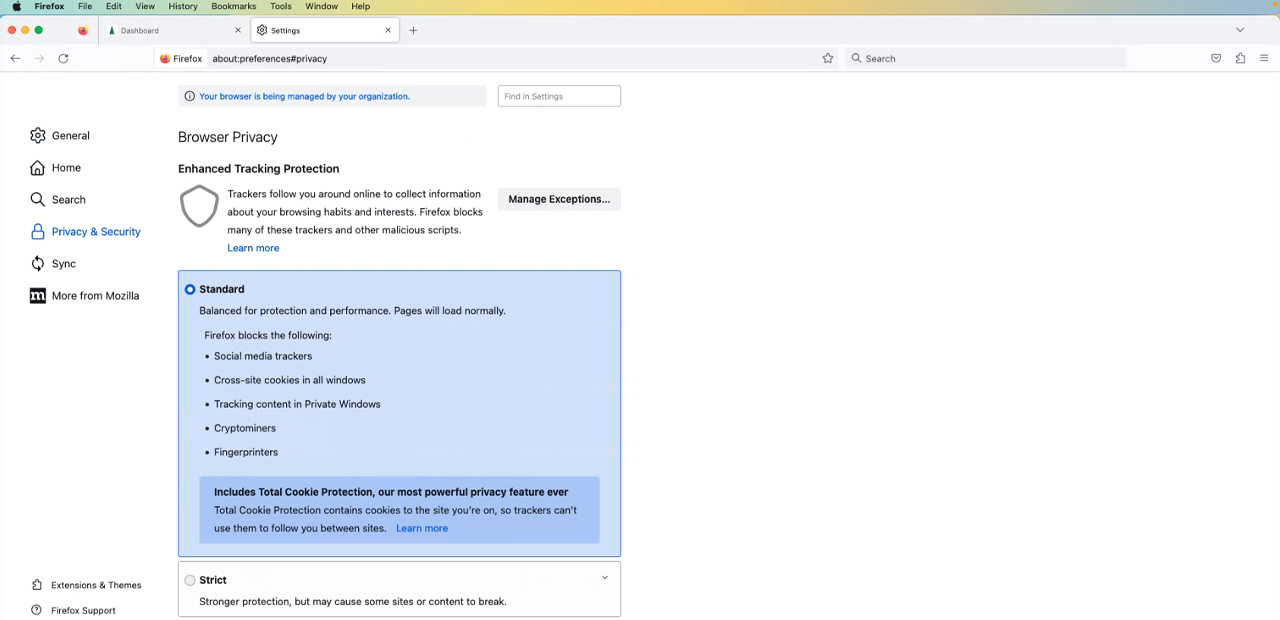Open the Extensions puzzle icon

[x=1240, y=58]
